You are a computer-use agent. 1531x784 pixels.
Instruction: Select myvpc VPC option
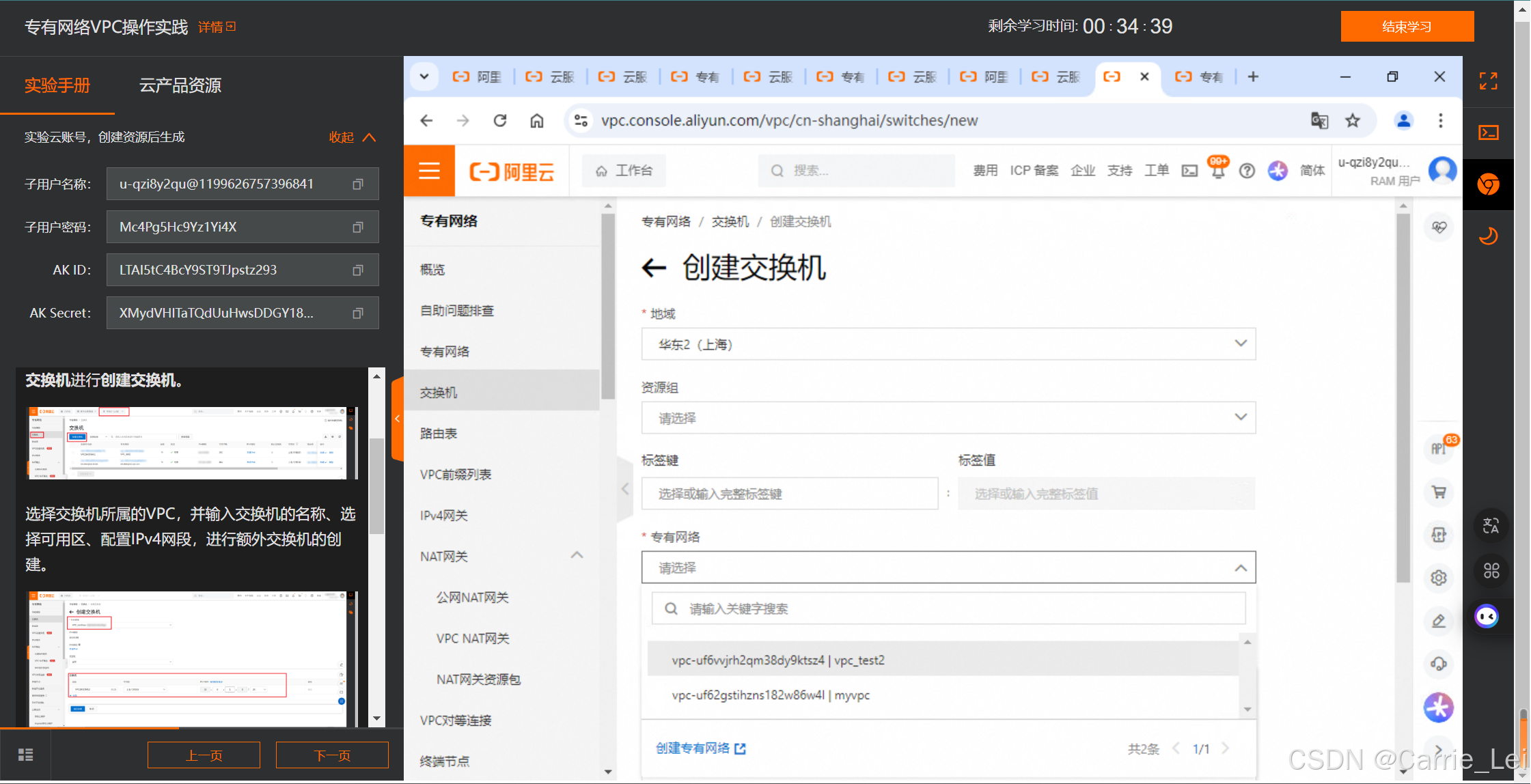(943, 695)
